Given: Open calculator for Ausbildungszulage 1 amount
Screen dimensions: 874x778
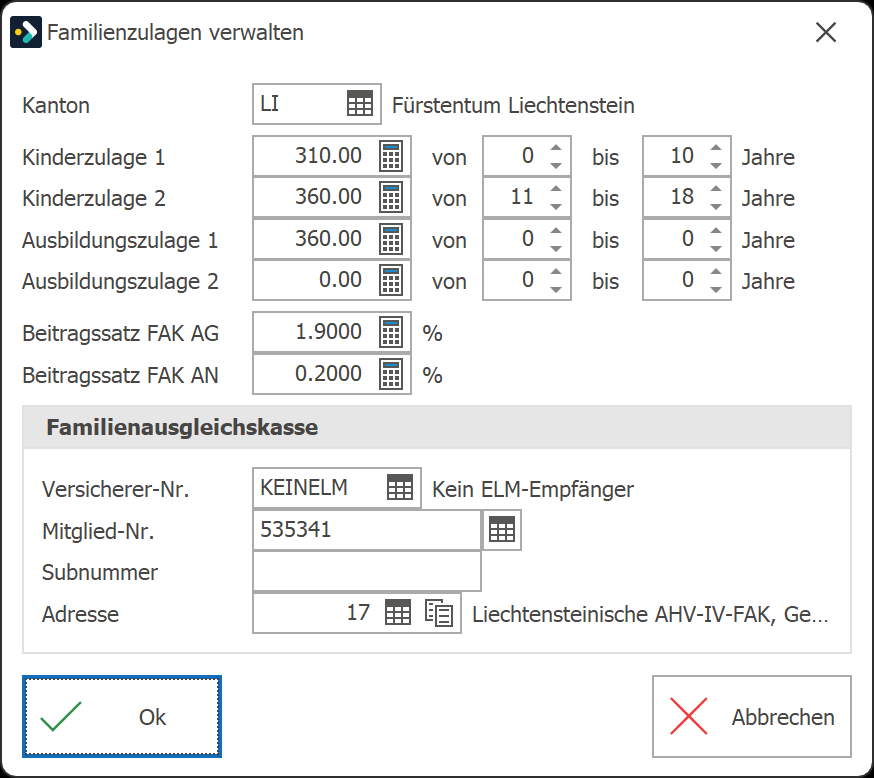Looking at the screenshot, I should (391, 239).
